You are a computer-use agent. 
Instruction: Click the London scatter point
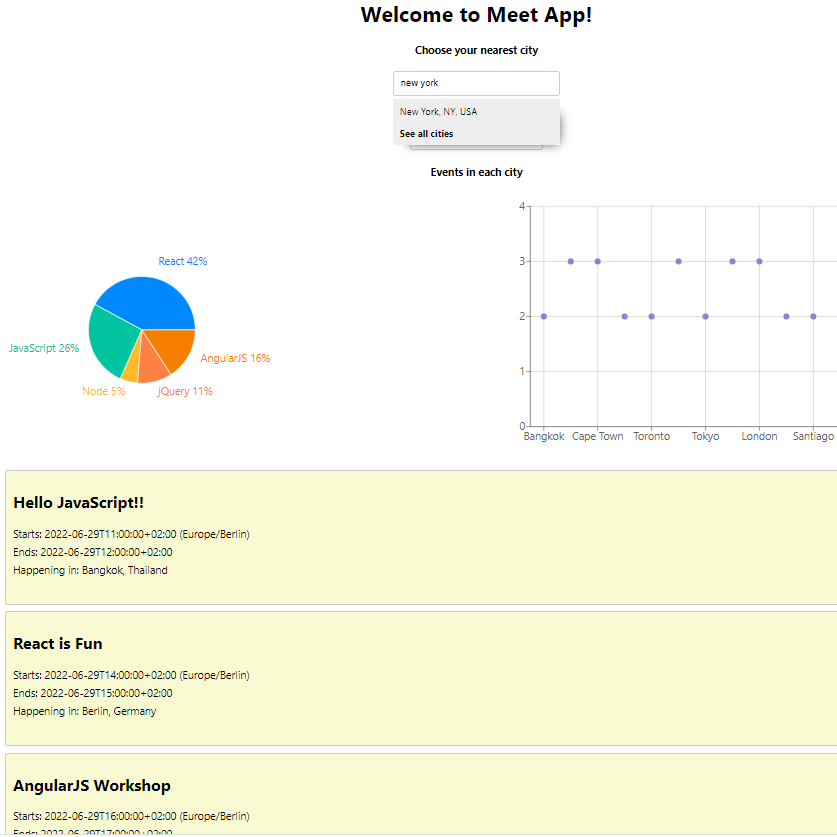tap(760, 262)
